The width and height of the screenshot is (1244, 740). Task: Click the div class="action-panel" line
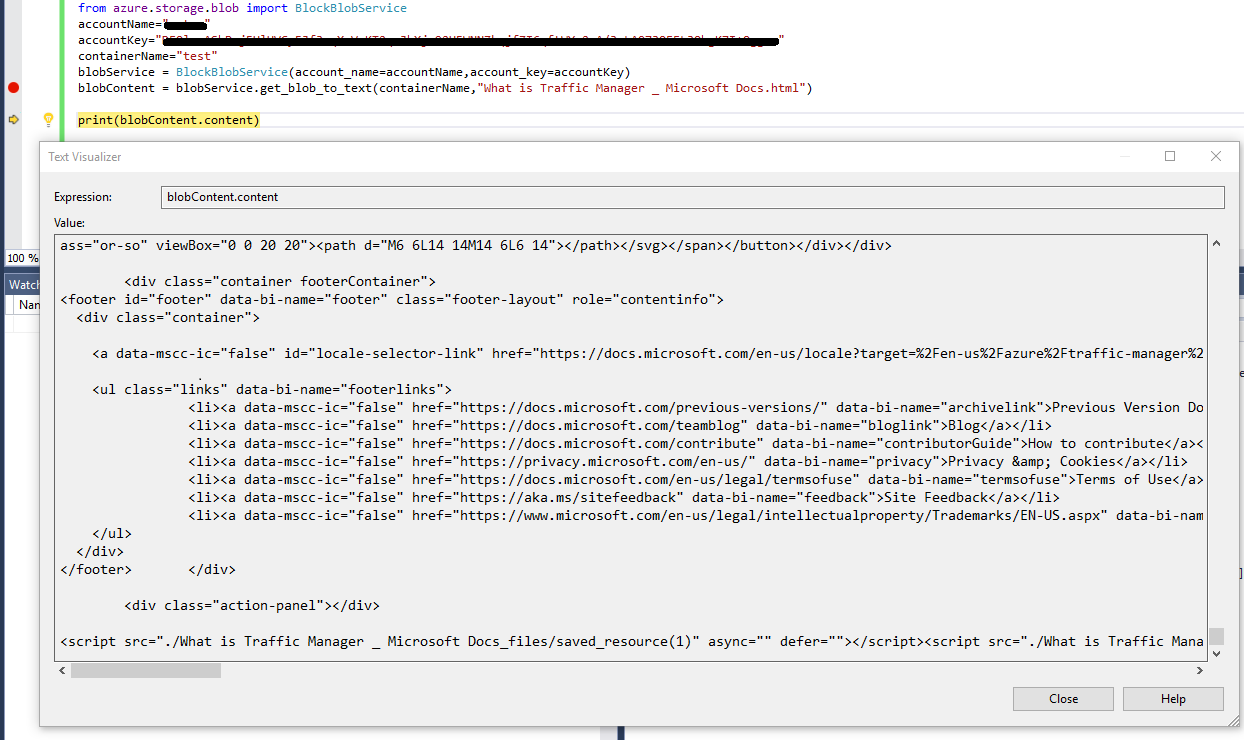252,605
